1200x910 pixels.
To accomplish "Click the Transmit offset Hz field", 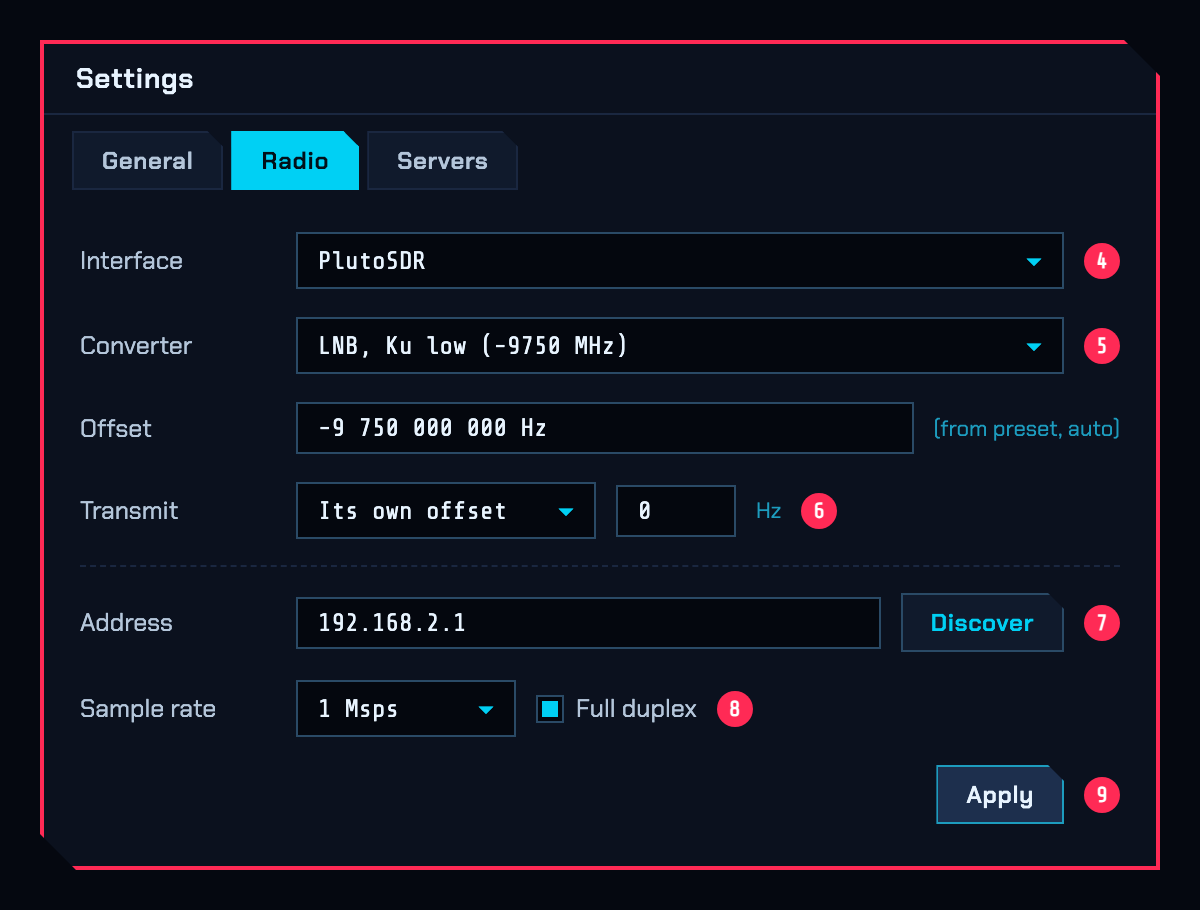I will 676,511.
